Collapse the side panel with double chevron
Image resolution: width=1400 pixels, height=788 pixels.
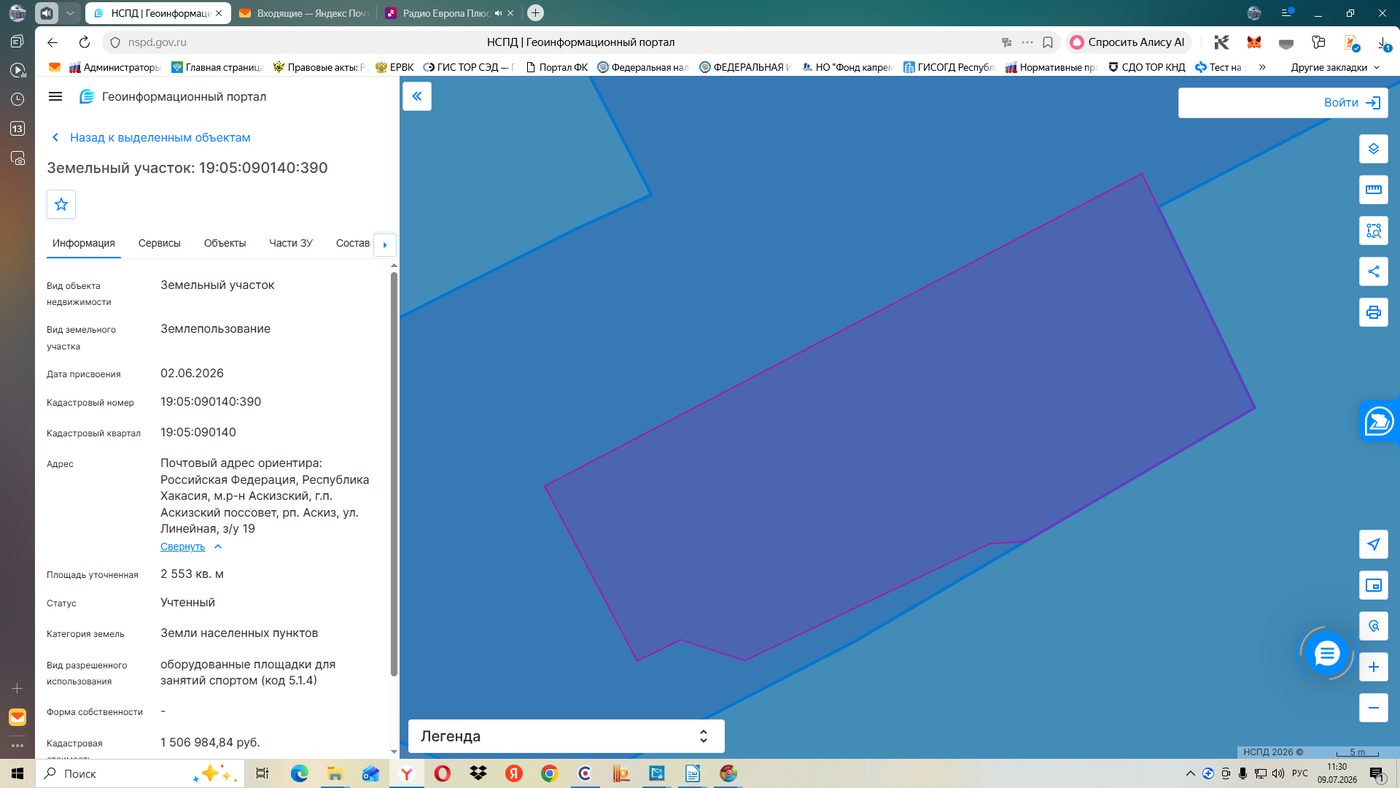[417, 96]
